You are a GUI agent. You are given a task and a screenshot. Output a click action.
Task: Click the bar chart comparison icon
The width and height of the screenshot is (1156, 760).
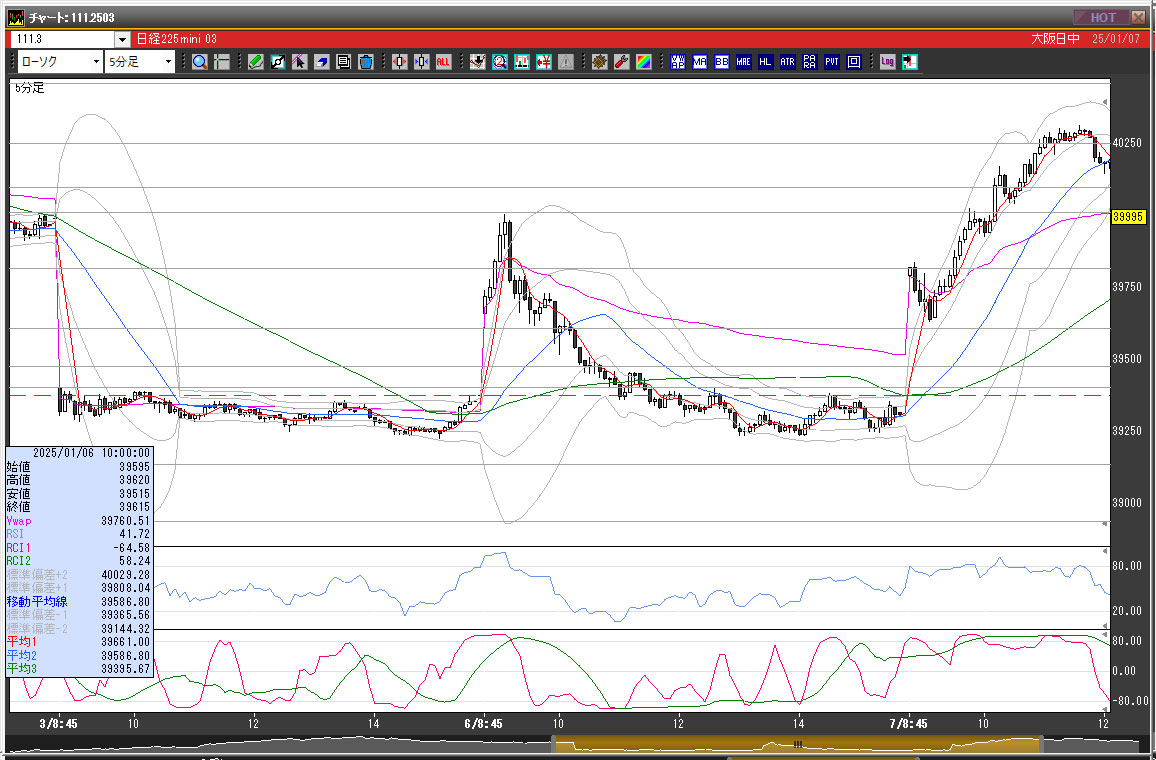click(522, 62)
